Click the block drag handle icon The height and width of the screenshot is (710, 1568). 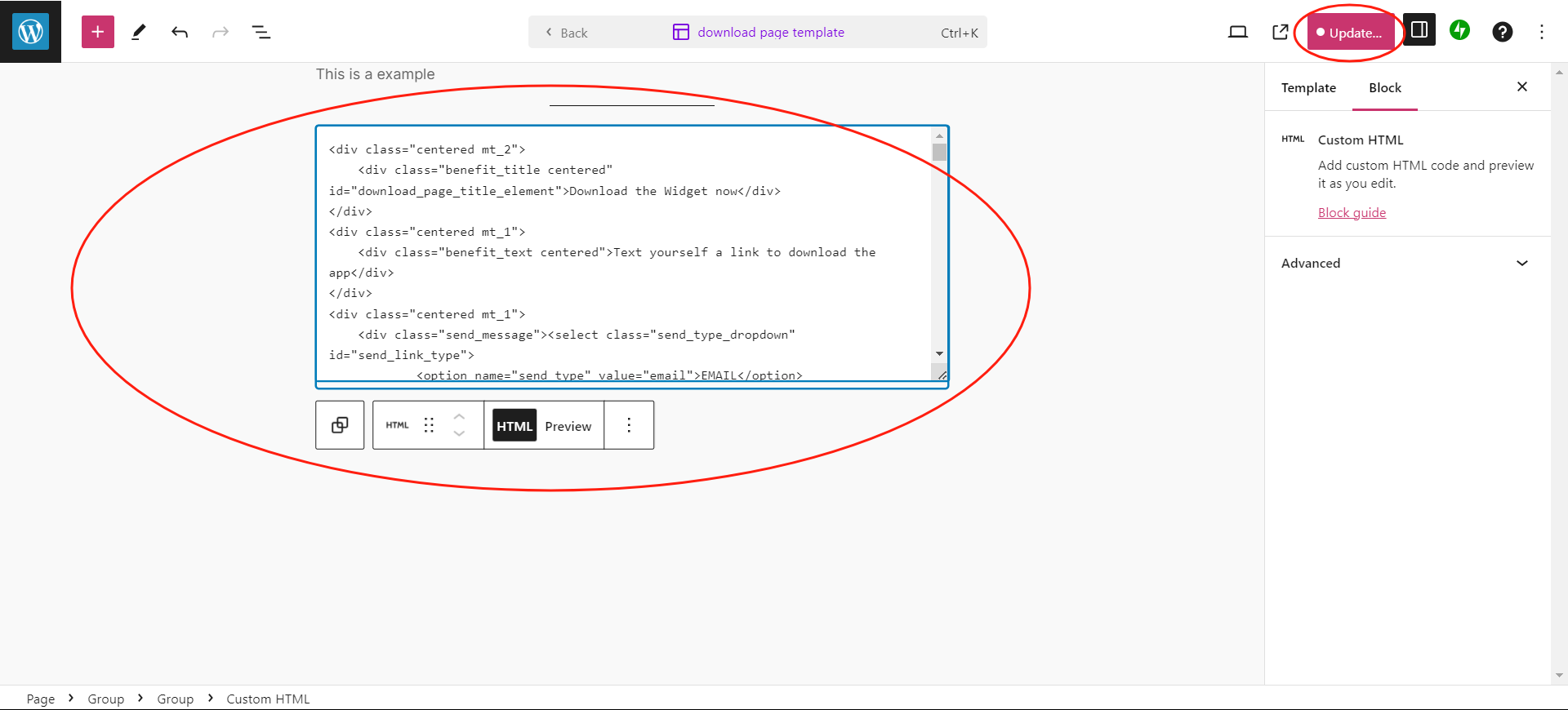429,424
